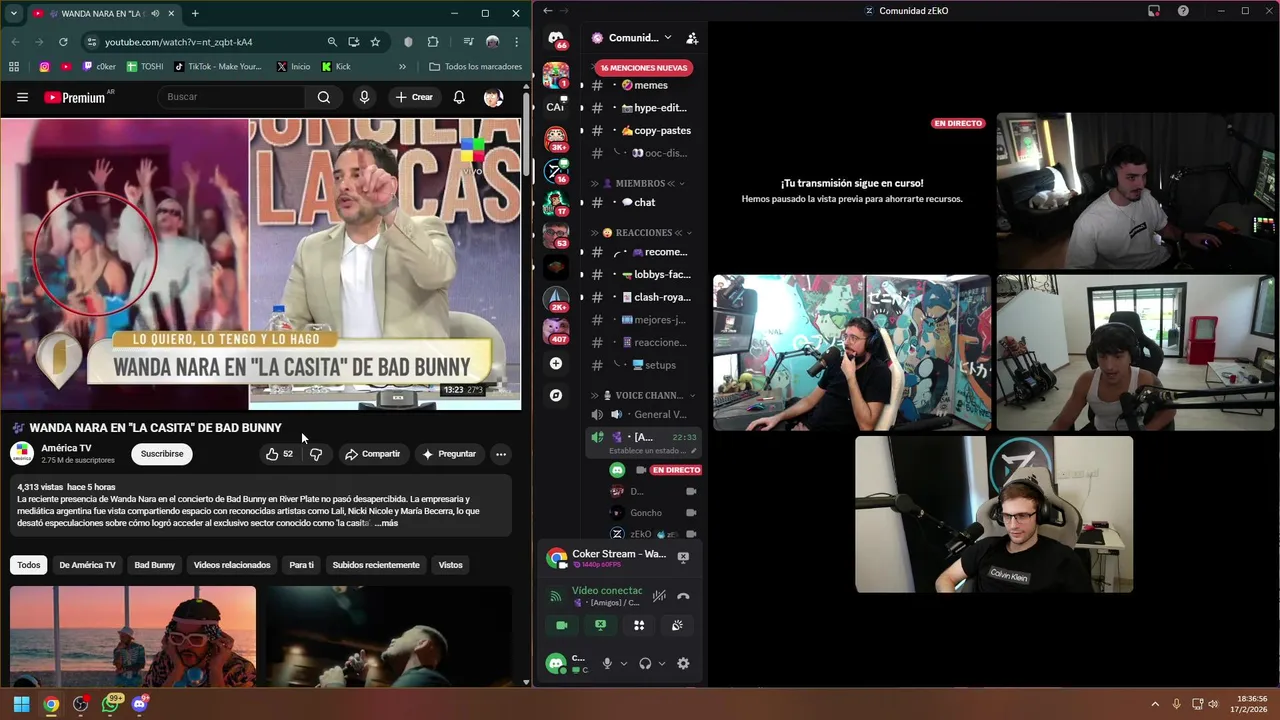The image size is (1280, 720).
Task: Toggle Discord camera on or off
Action: [562, 625]
